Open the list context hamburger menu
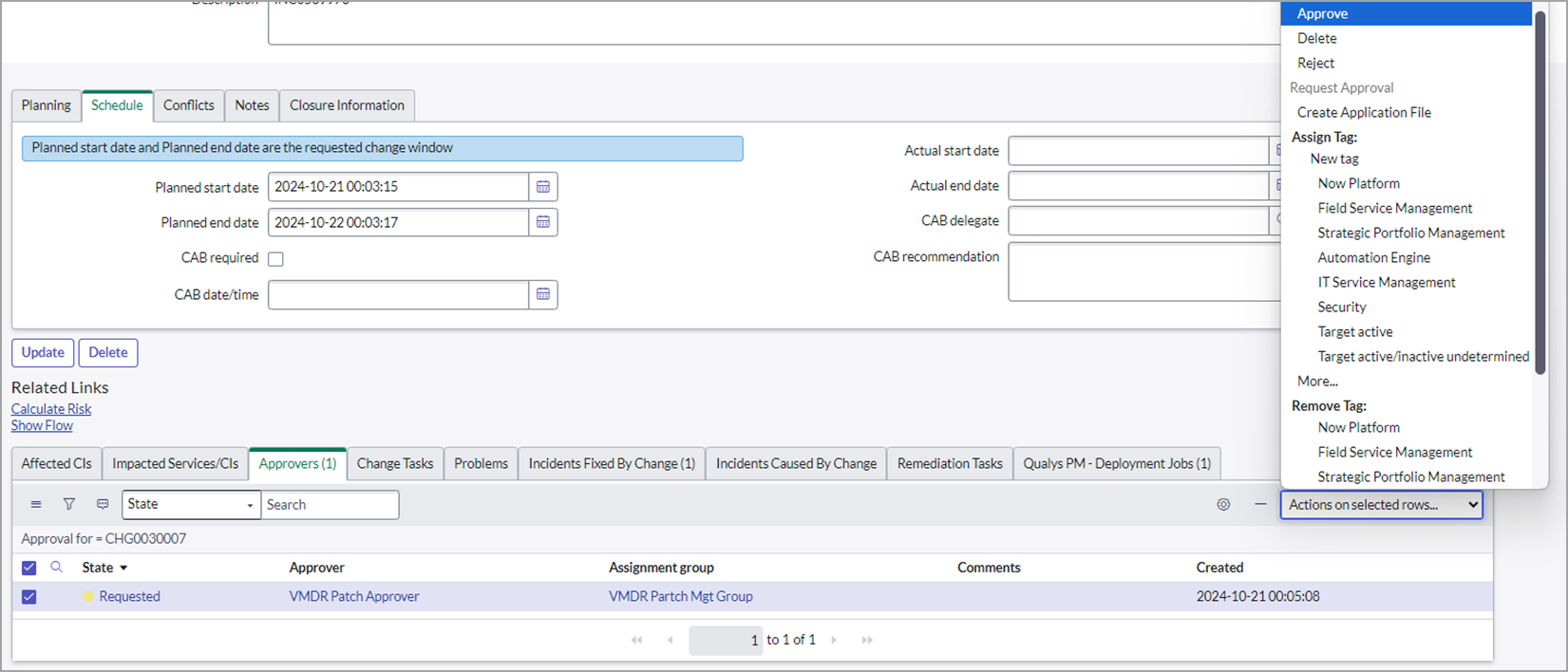 click(x=36, y=505)
